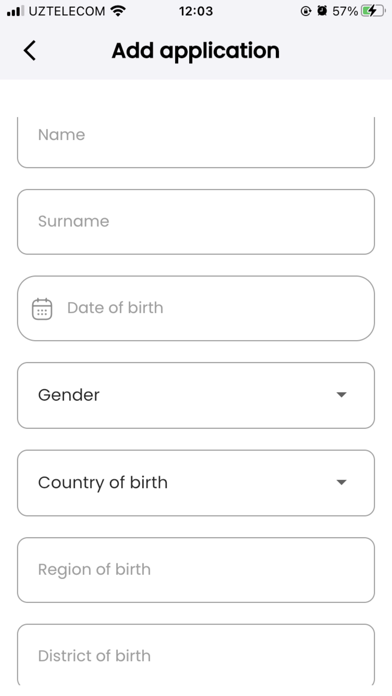Viewport: 392px width, 696px height.
Task: Tap the cellular signal bars icon
Action: coord(16,11)
